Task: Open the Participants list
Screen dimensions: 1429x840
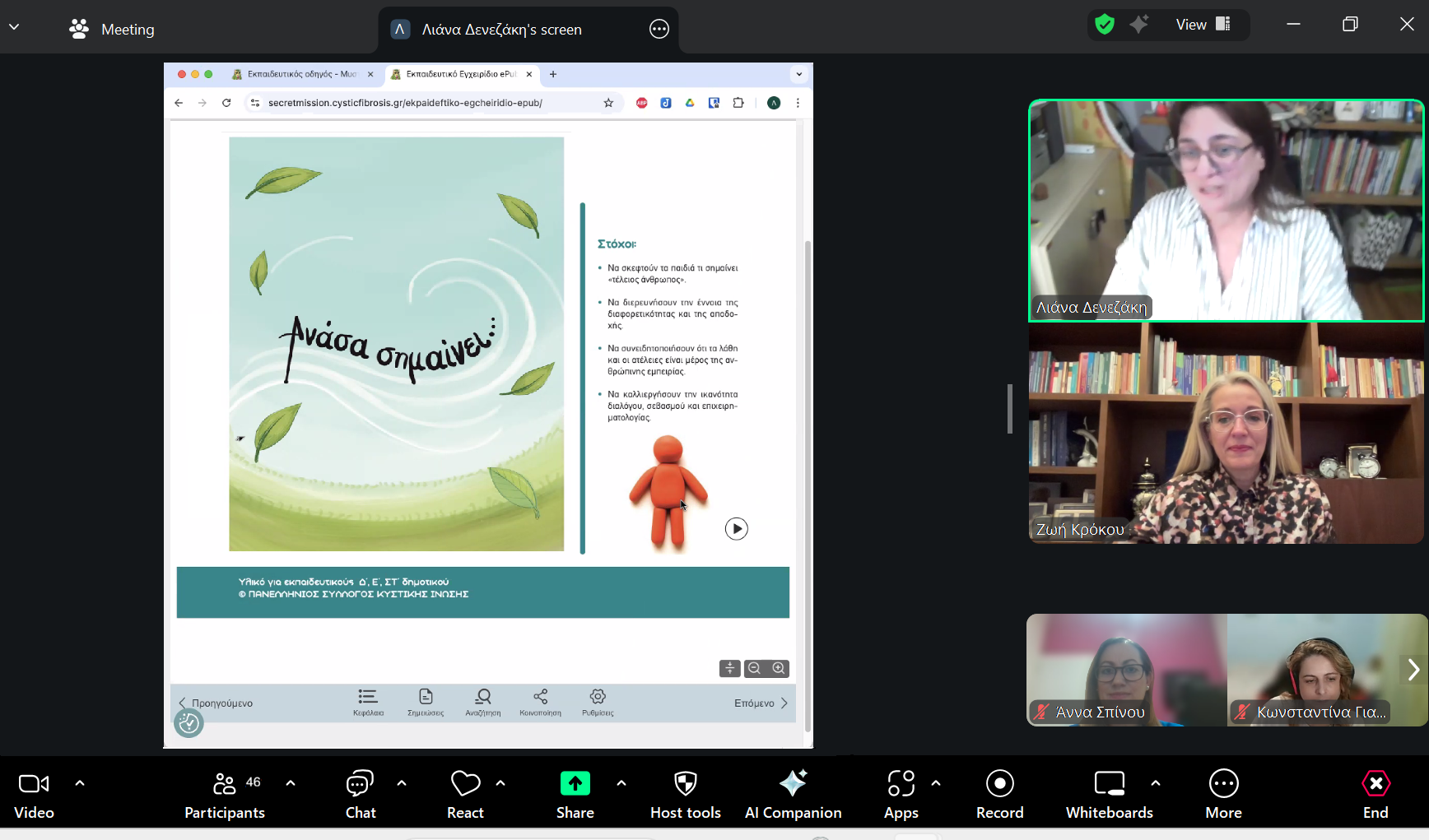Action: tap(225, 794)
